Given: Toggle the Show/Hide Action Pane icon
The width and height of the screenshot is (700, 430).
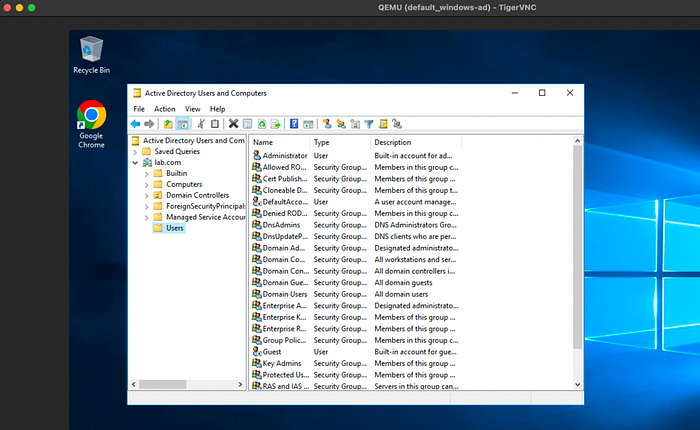Looking at the screenshot, I should [308, 124].
